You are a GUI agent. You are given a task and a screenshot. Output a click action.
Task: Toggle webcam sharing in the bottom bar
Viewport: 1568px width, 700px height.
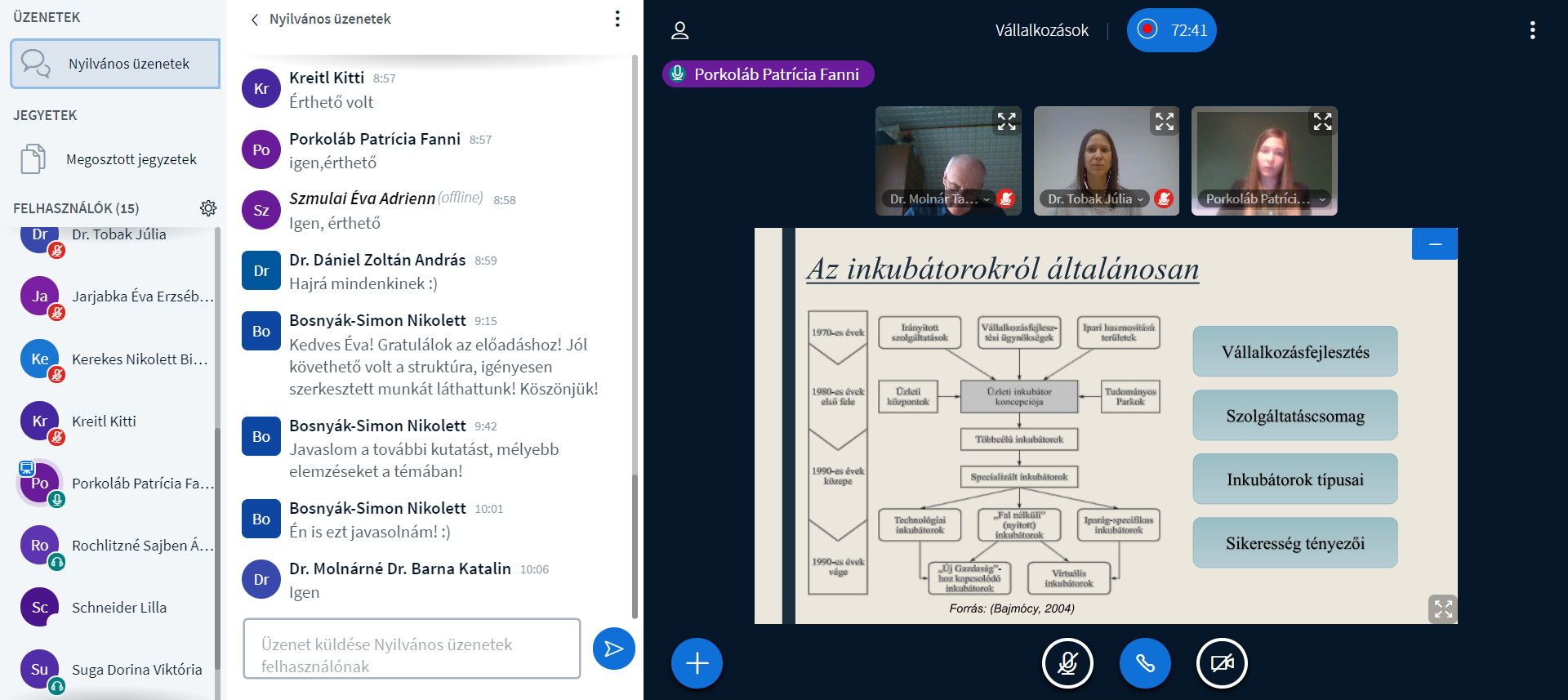click(1221, 663)
